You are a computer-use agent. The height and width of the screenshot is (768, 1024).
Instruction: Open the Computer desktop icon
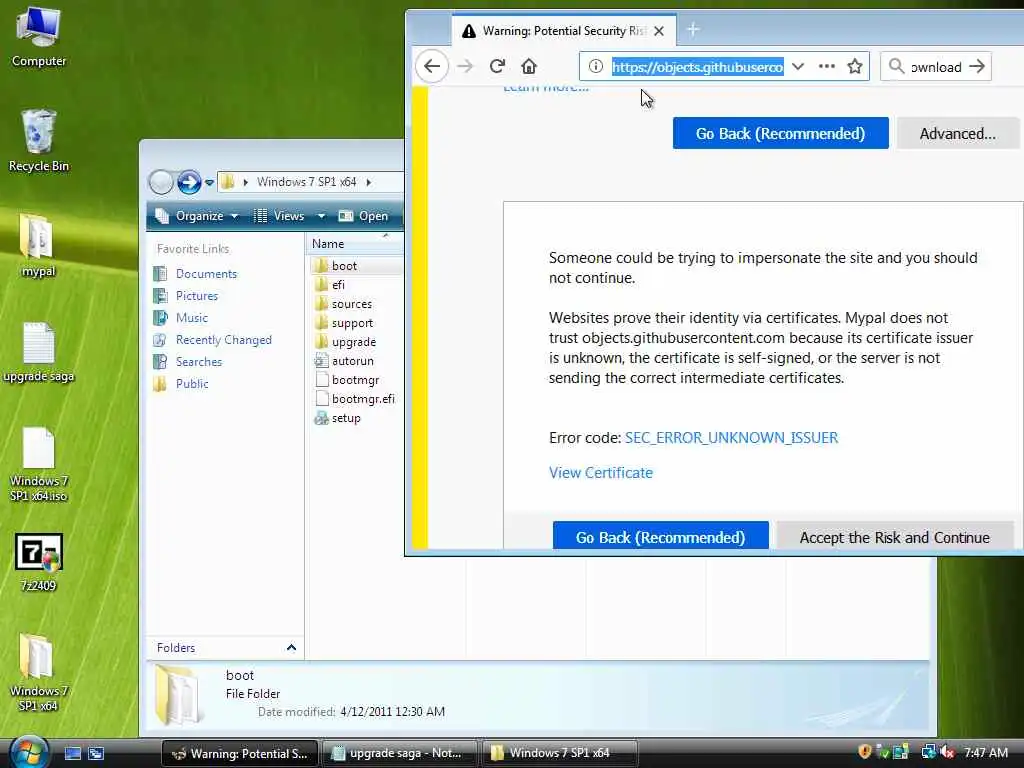pyautogui.click(x=39, y=37)
